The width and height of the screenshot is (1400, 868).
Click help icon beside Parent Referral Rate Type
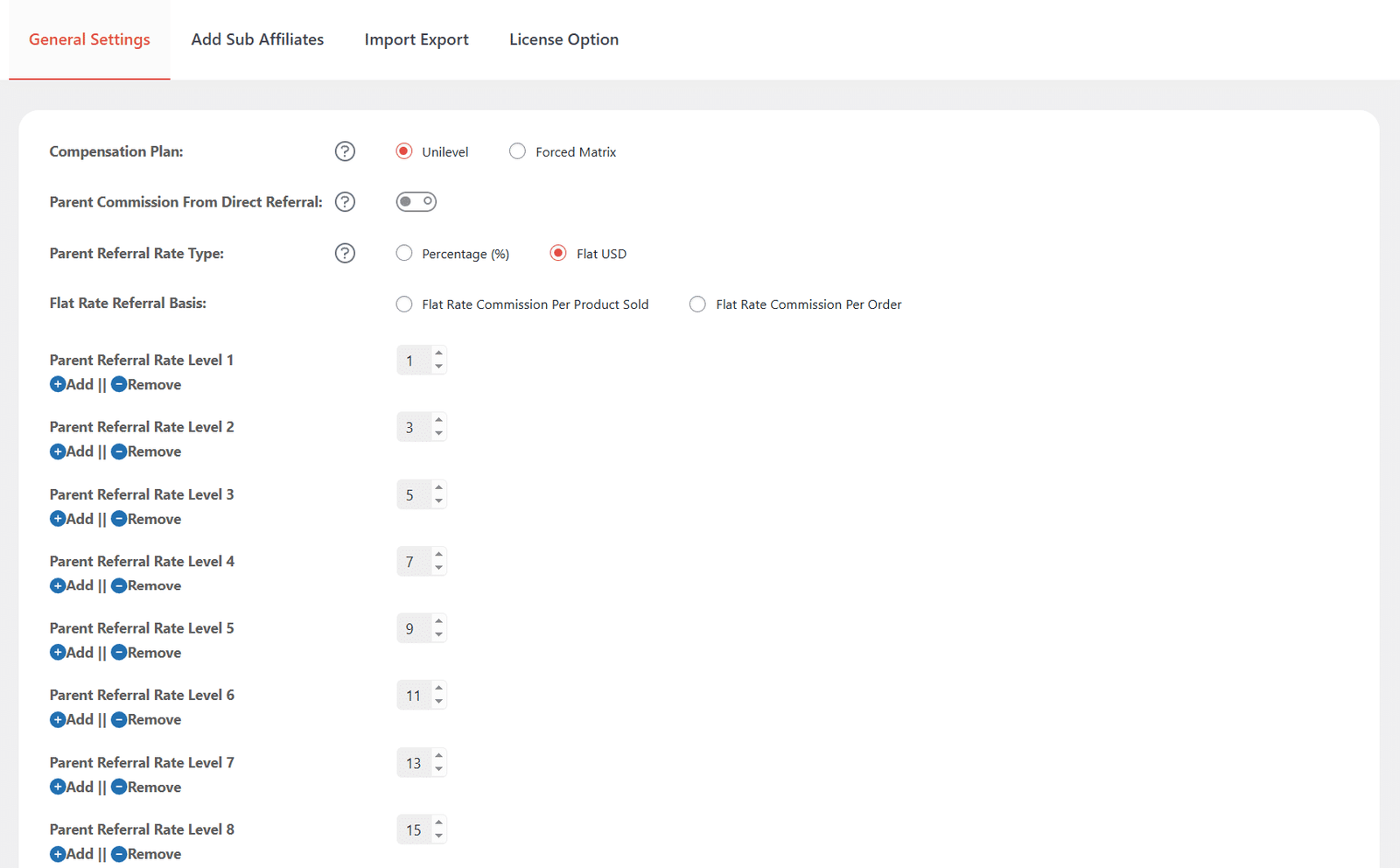click(345, 253)
